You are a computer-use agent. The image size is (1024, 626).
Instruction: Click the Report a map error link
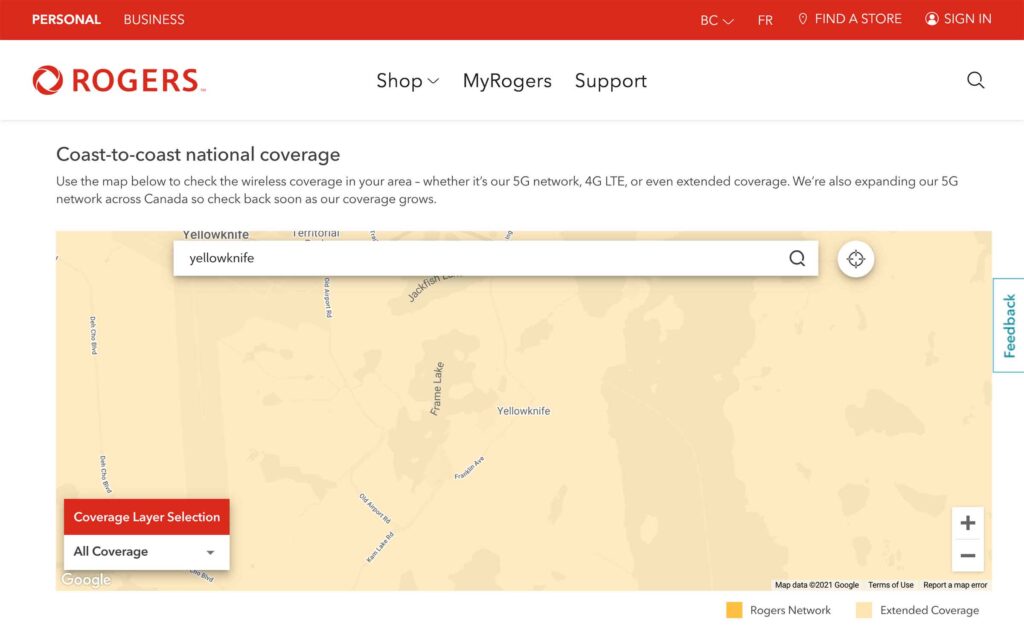point(954,585)
